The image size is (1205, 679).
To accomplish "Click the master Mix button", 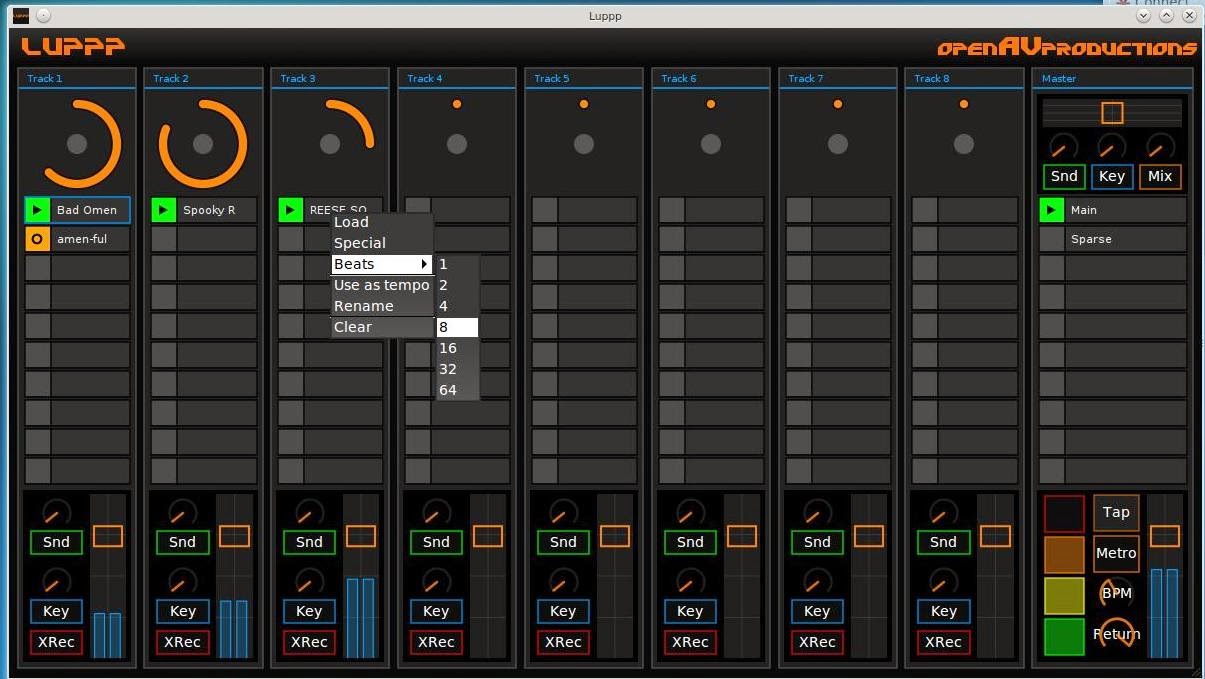I will (1160, 176).
